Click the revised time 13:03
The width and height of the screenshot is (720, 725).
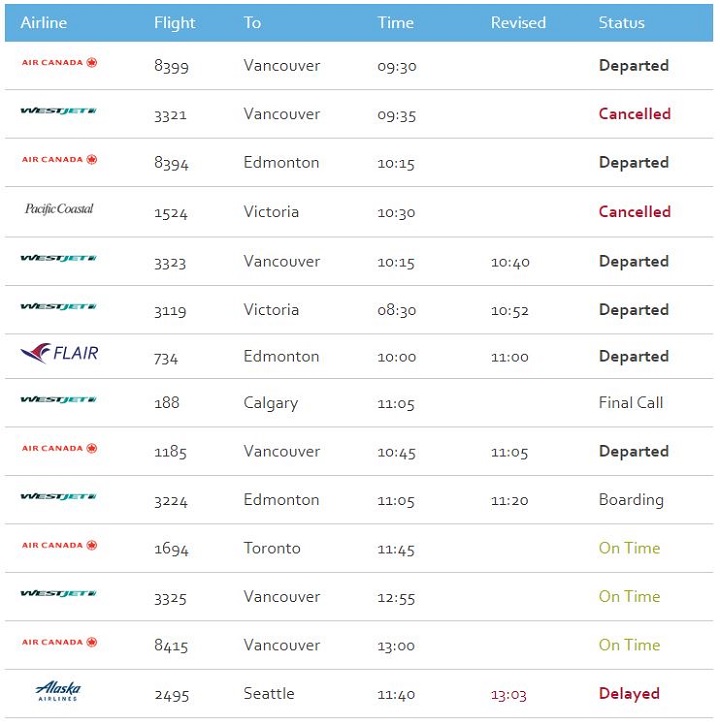509,694
